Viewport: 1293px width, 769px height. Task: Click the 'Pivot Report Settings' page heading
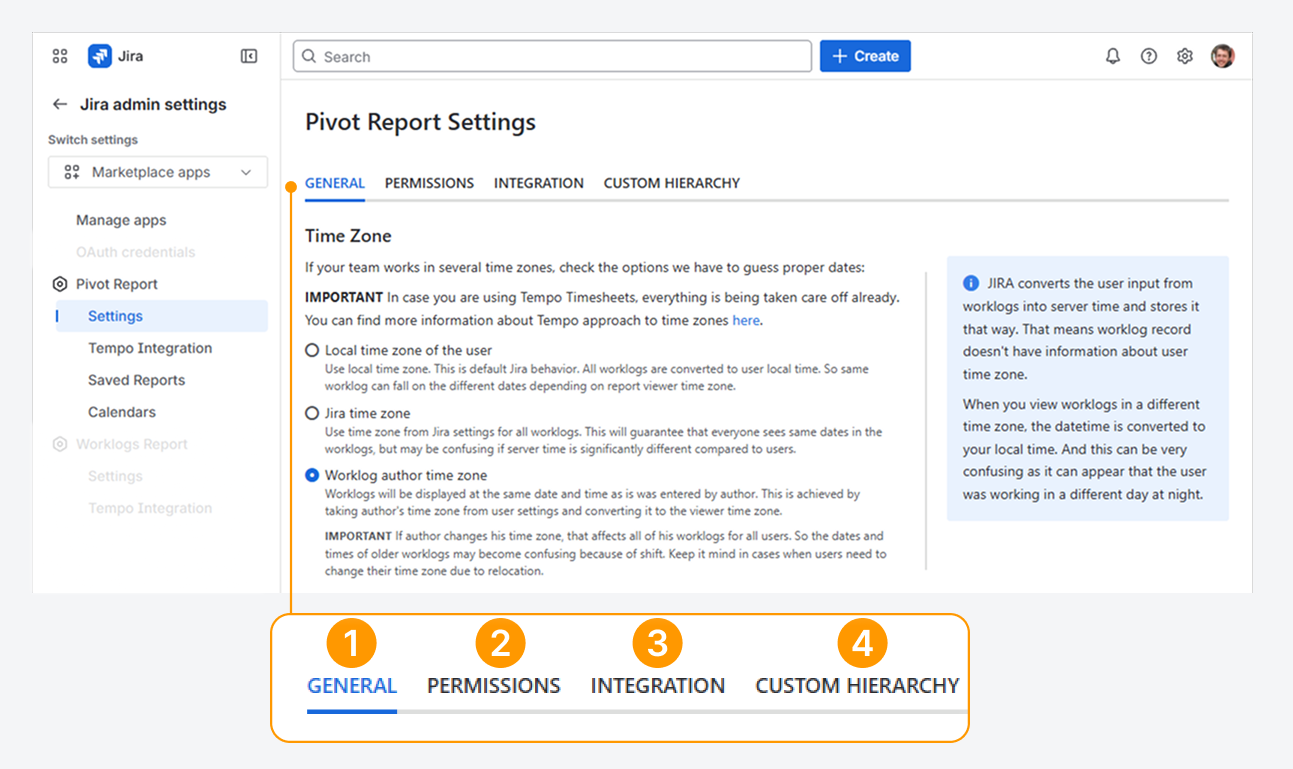click(x=420, y=122)
